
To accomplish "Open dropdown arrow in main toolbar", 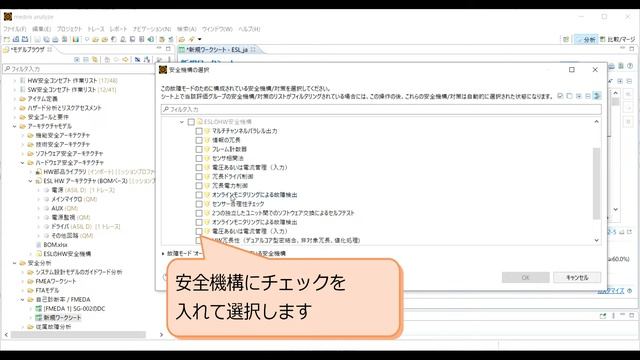I will [200, 39].
